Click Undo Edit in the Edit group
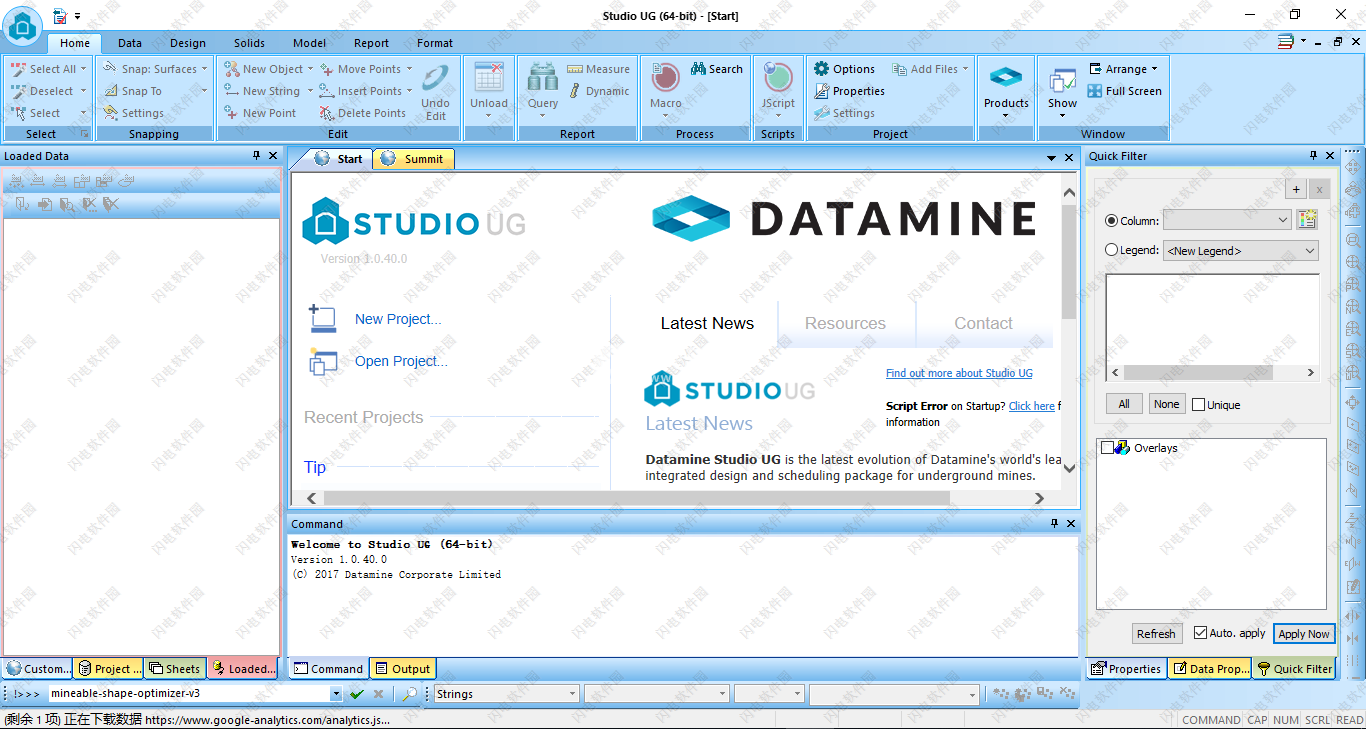1366x729 pixels. (x=436, y=92)
